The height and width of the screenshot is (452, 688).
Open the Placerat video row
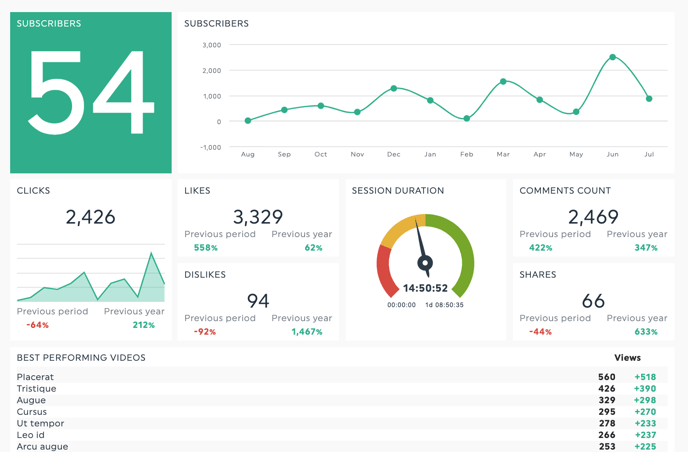tap(37, 377)
